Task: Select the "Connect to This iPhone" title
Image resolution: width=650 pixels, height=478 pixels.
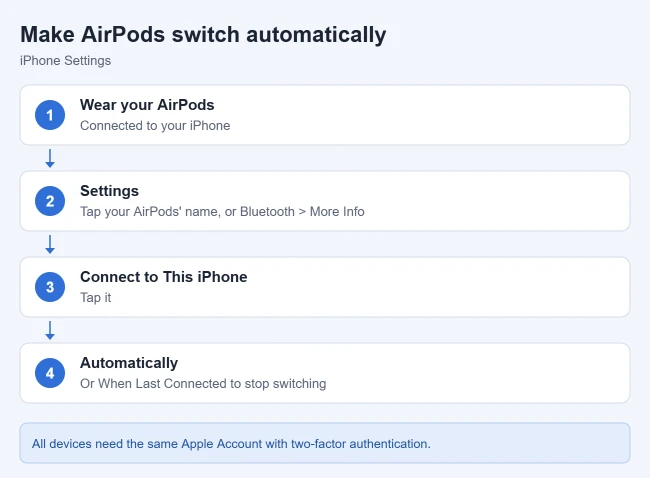Action: [164, 277]
